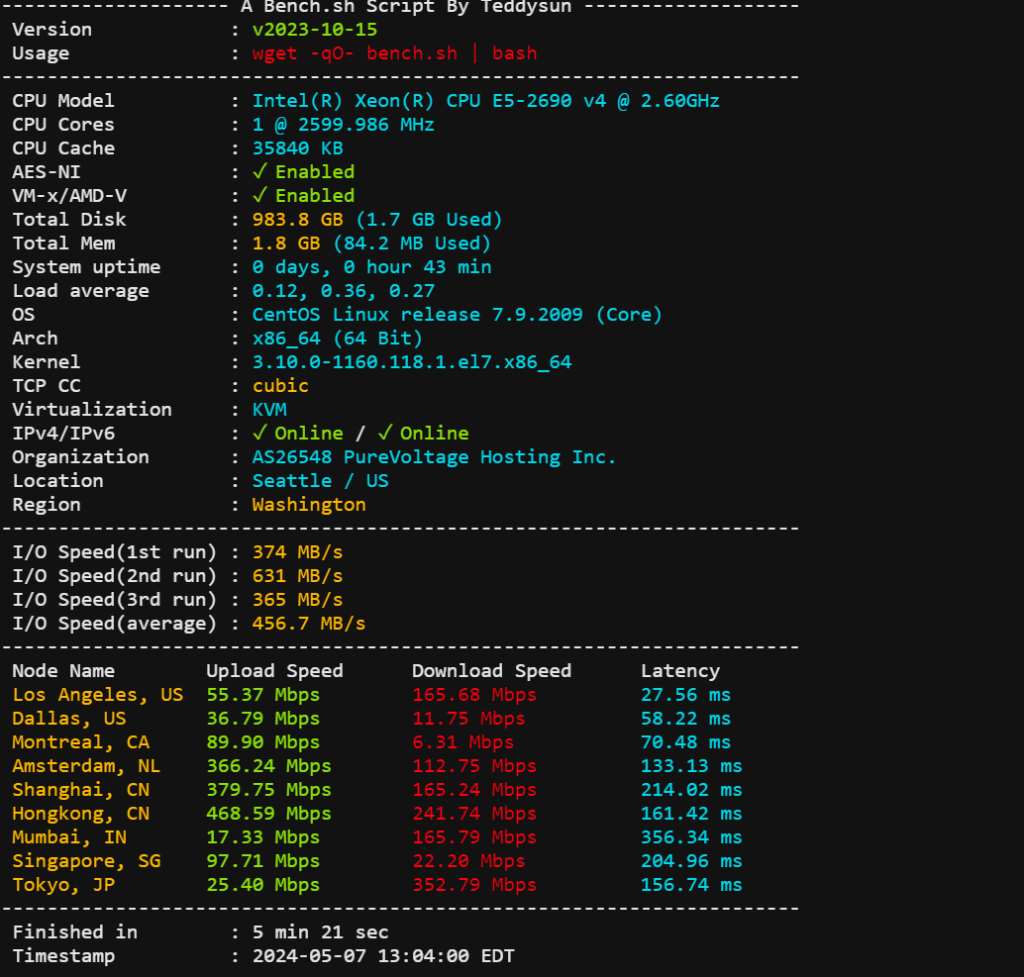Click the VM-x/AMD-V Enabled checkmark

(260, 196)
